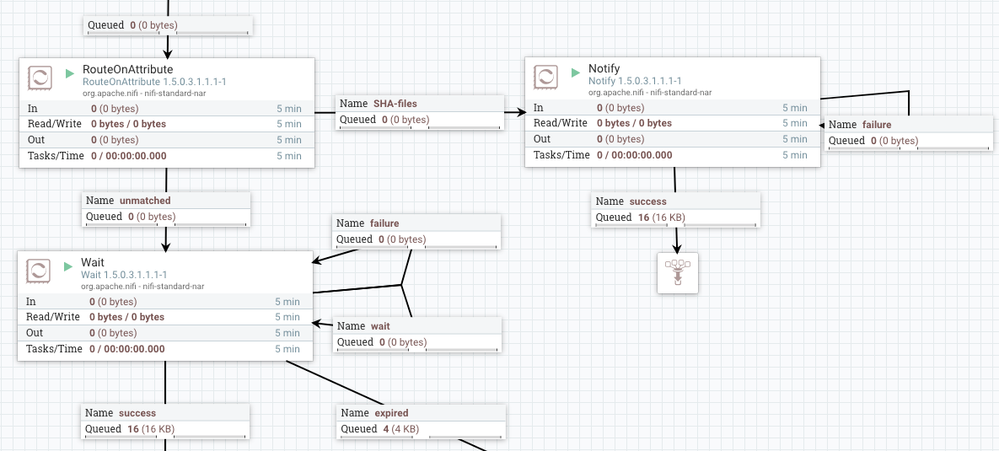Click the Wait 1.5.0.3.1.1.1-1 version text
Image resolution: width=999 pixels, height=451 pixels.
tap(124, 275)
